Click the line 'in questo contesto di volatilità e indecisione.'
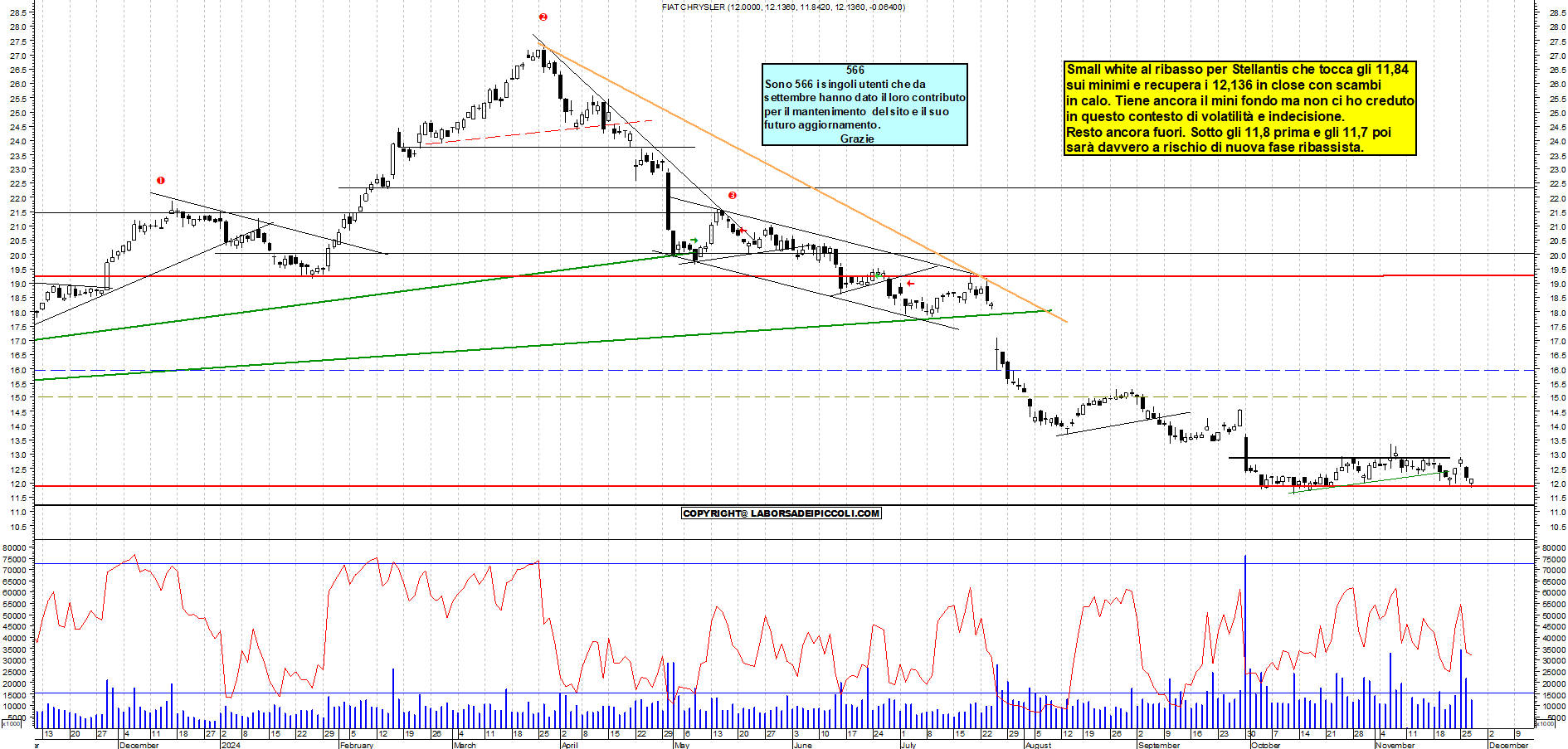Screen dimensions: 1568x749 point(1205,116)
